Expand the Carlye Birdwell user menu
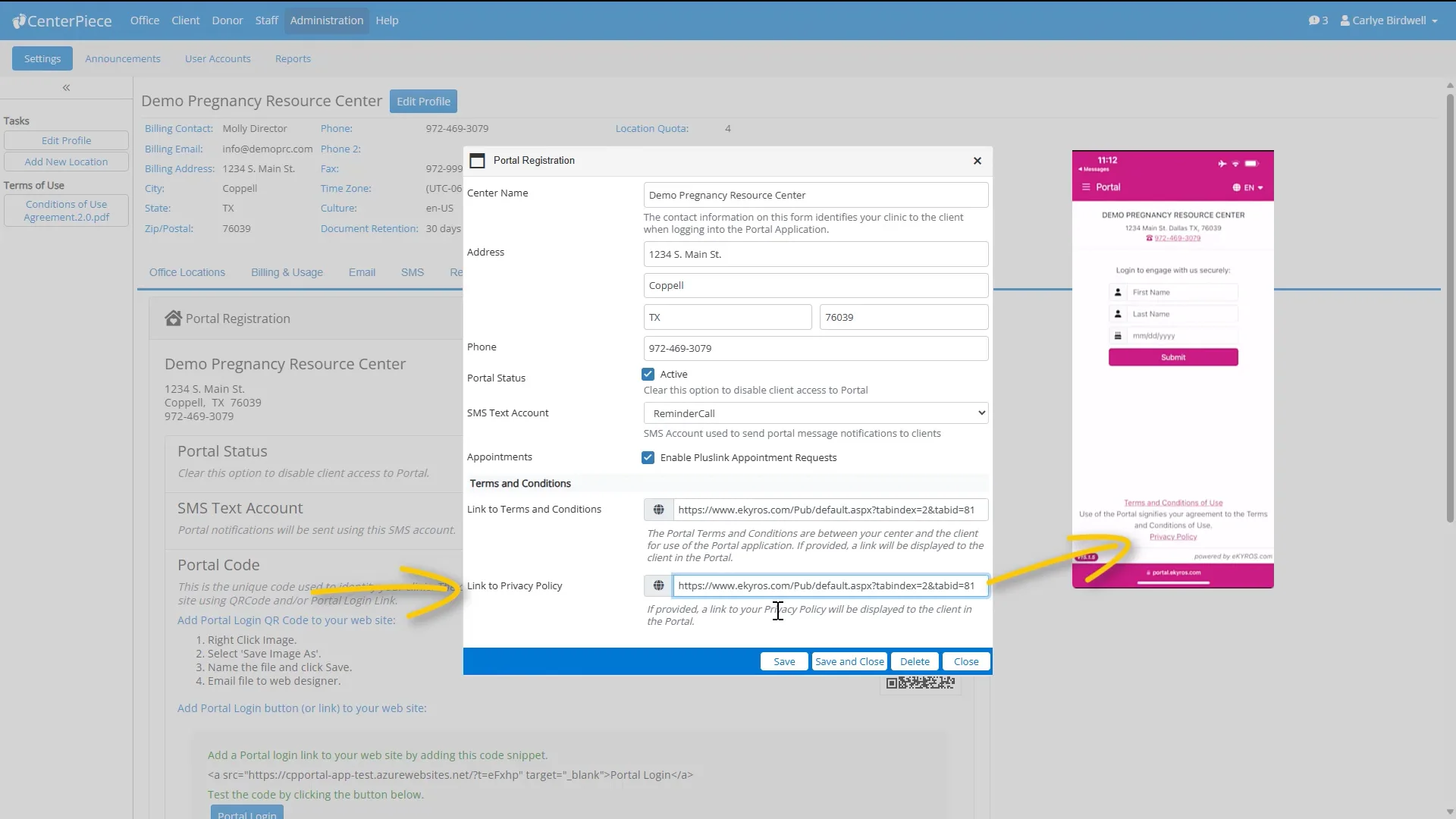1456x819 pixels. (1389, 20)
